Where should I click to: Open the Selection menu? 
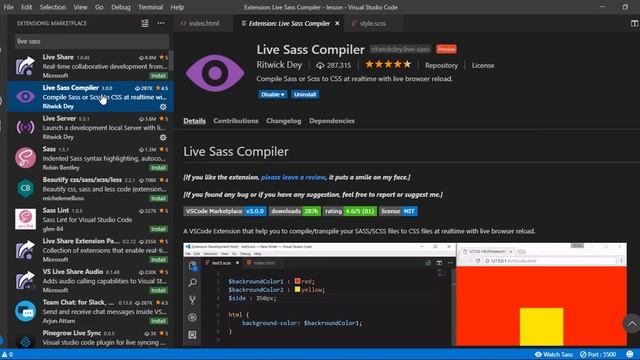53,7
